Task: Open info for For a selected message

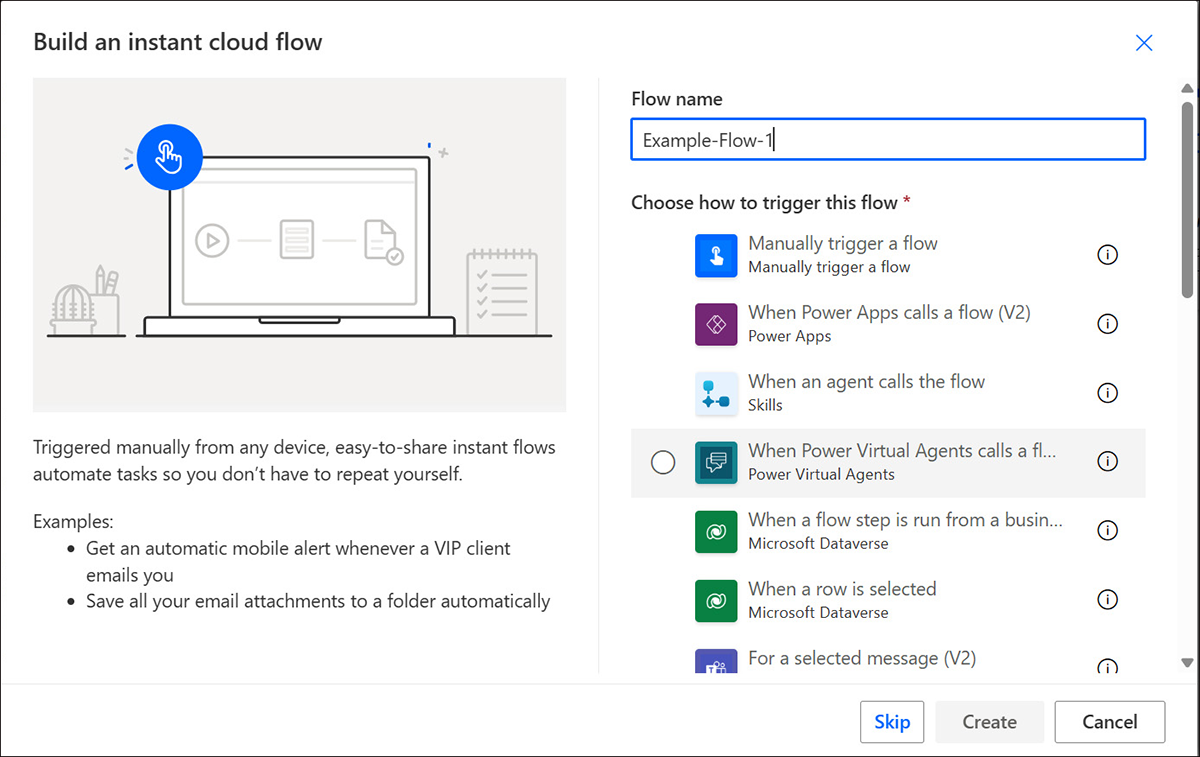Action: [x=1107, y=666]
